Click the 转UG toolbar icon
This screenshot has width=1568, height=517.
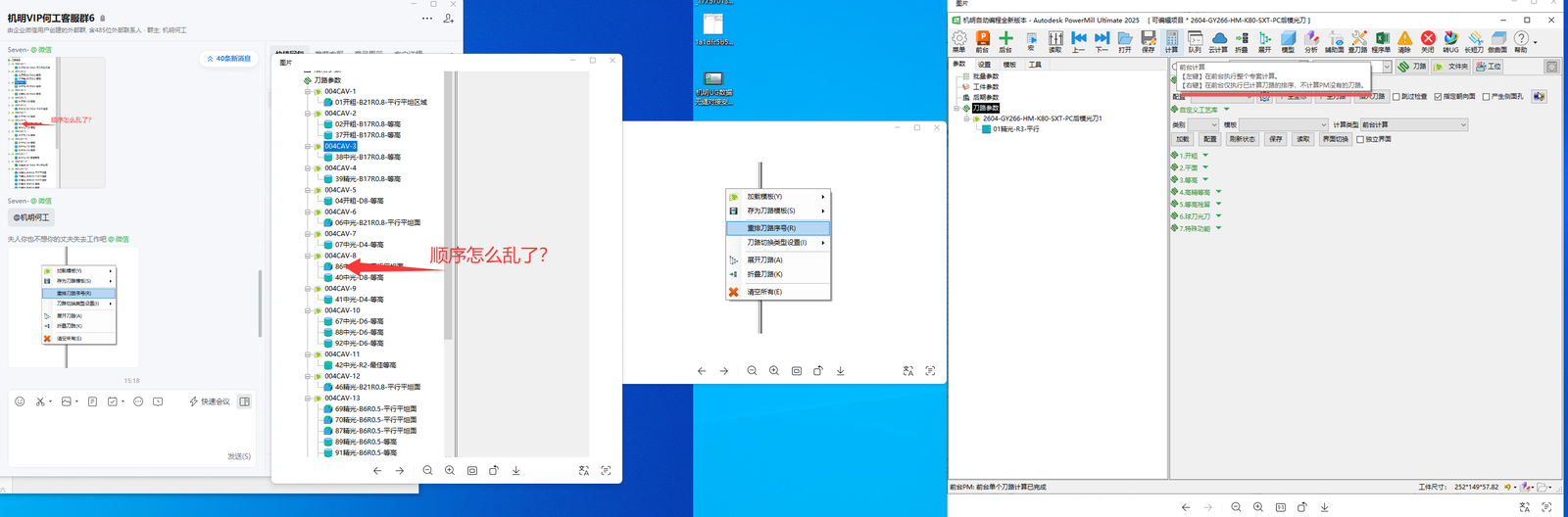point(1450,41)
